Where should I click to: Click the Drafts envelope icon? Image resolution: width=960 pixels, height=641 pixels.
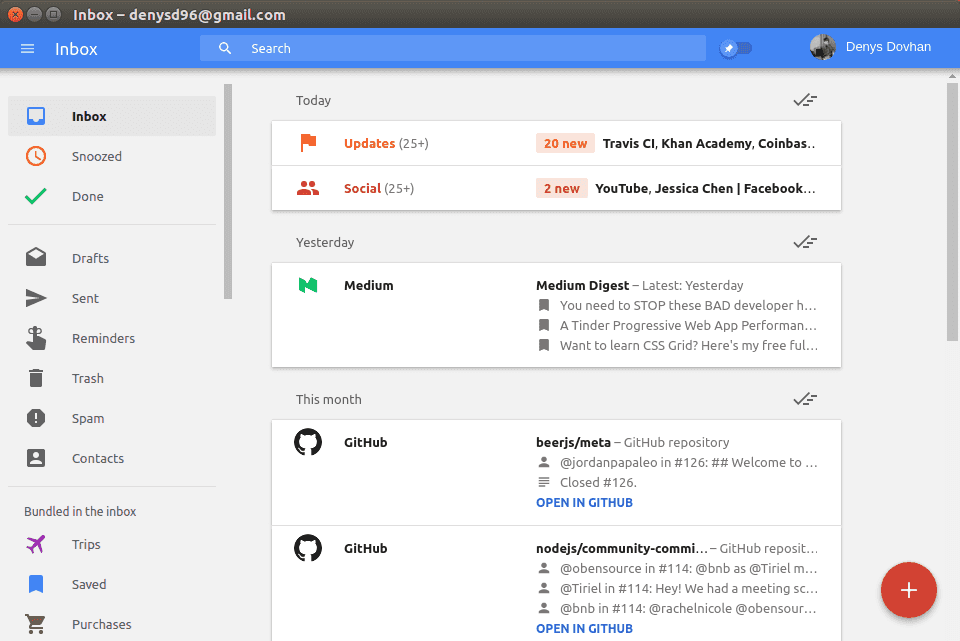coord(36,257)
